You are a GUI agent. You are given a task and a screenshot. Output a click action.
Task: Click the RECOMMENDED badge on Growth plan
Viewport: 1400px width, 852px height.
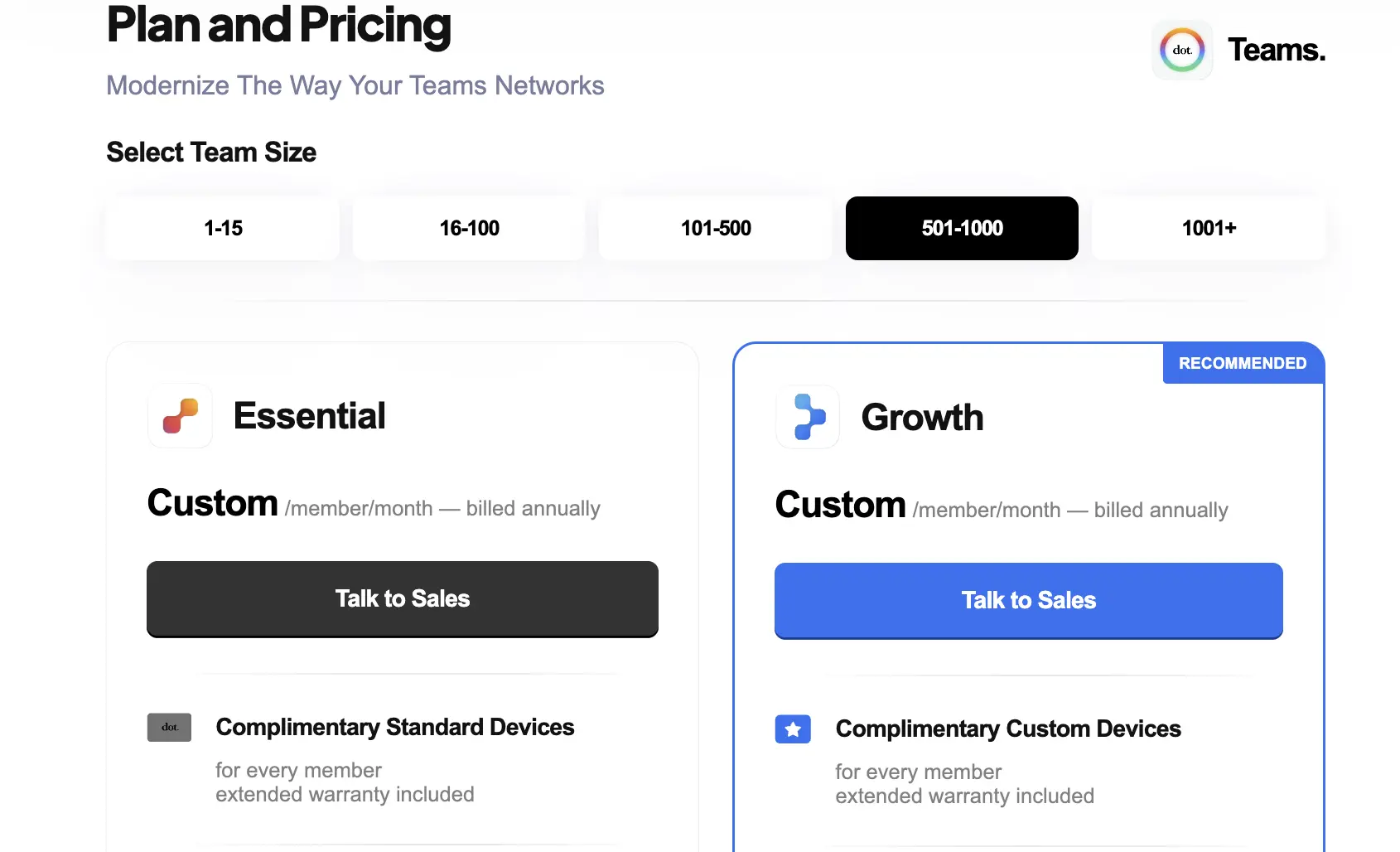(x=1243, y=363)
